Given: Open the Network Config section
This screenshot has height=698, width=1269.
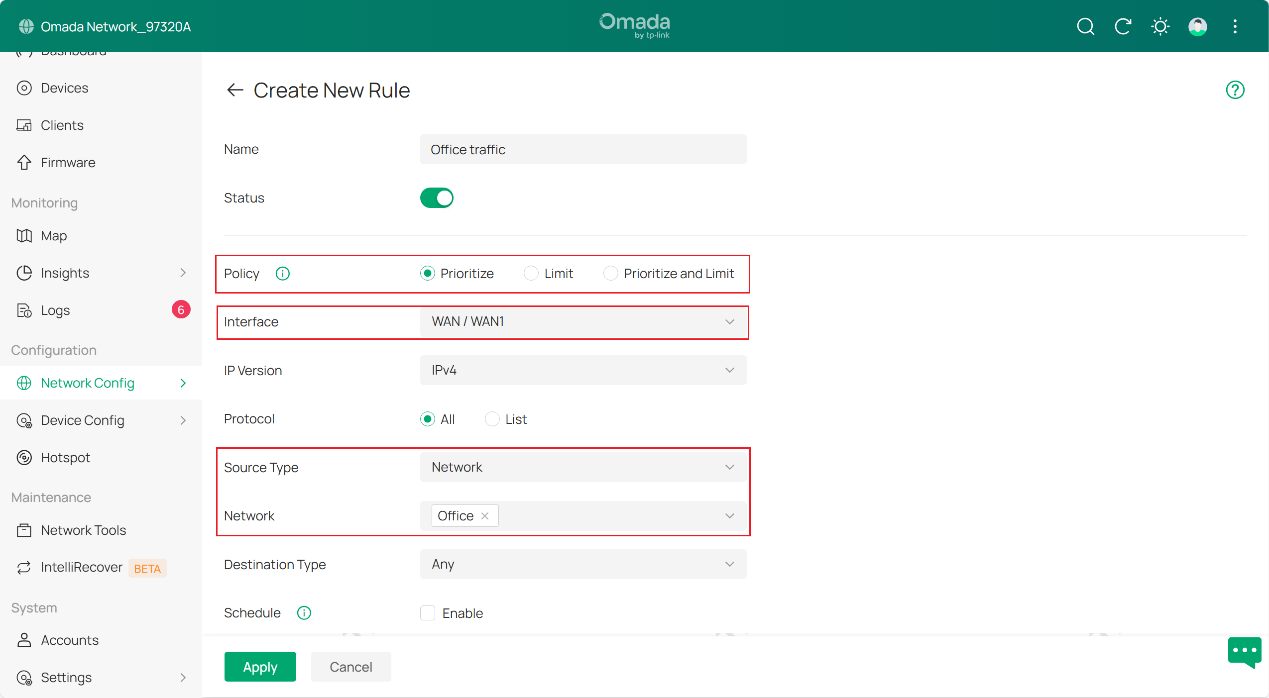Looking at the screenshot, I should click(88, 382).
